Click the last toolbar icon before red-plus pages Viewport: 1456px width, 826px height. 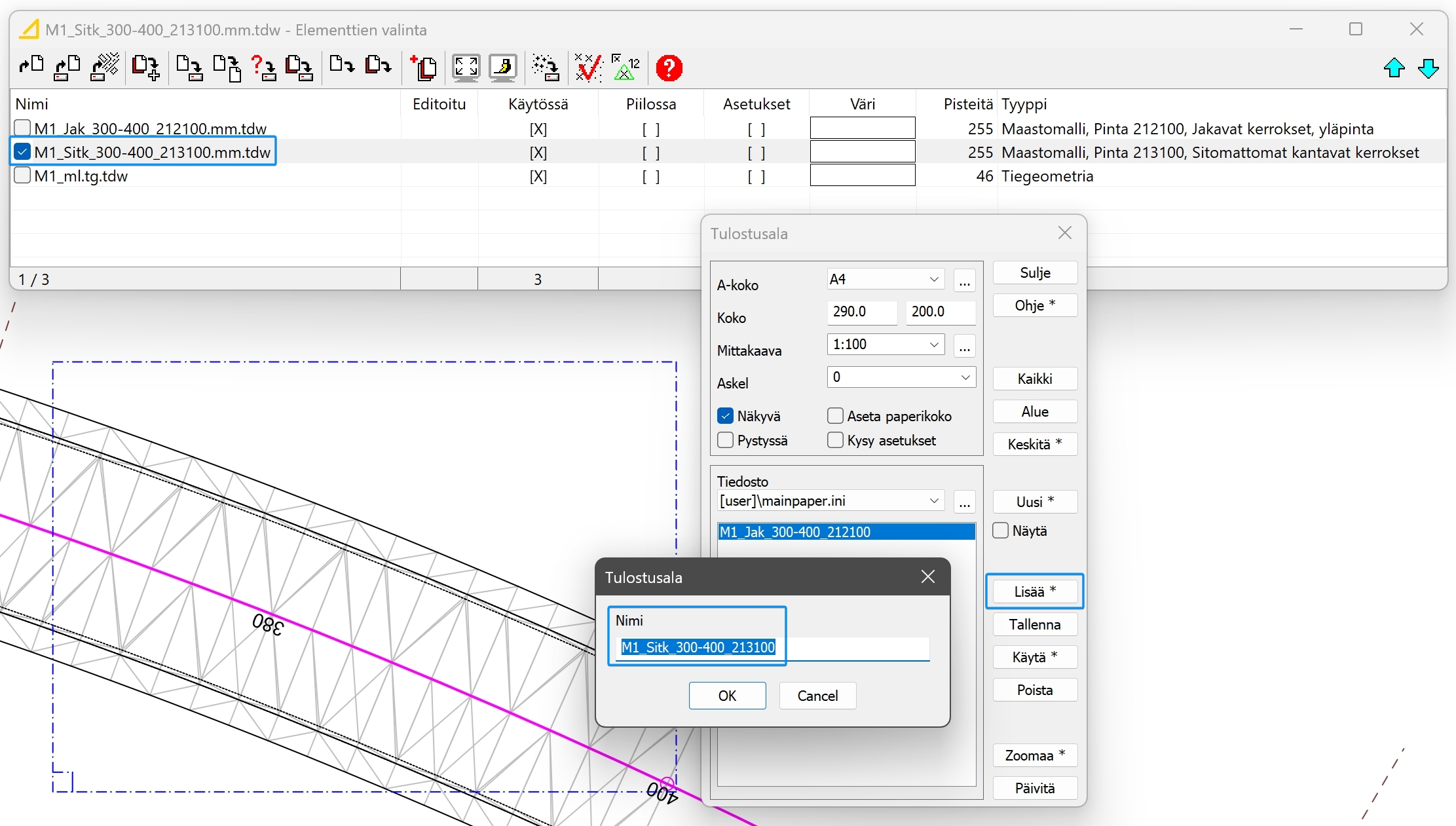(378, 66)
